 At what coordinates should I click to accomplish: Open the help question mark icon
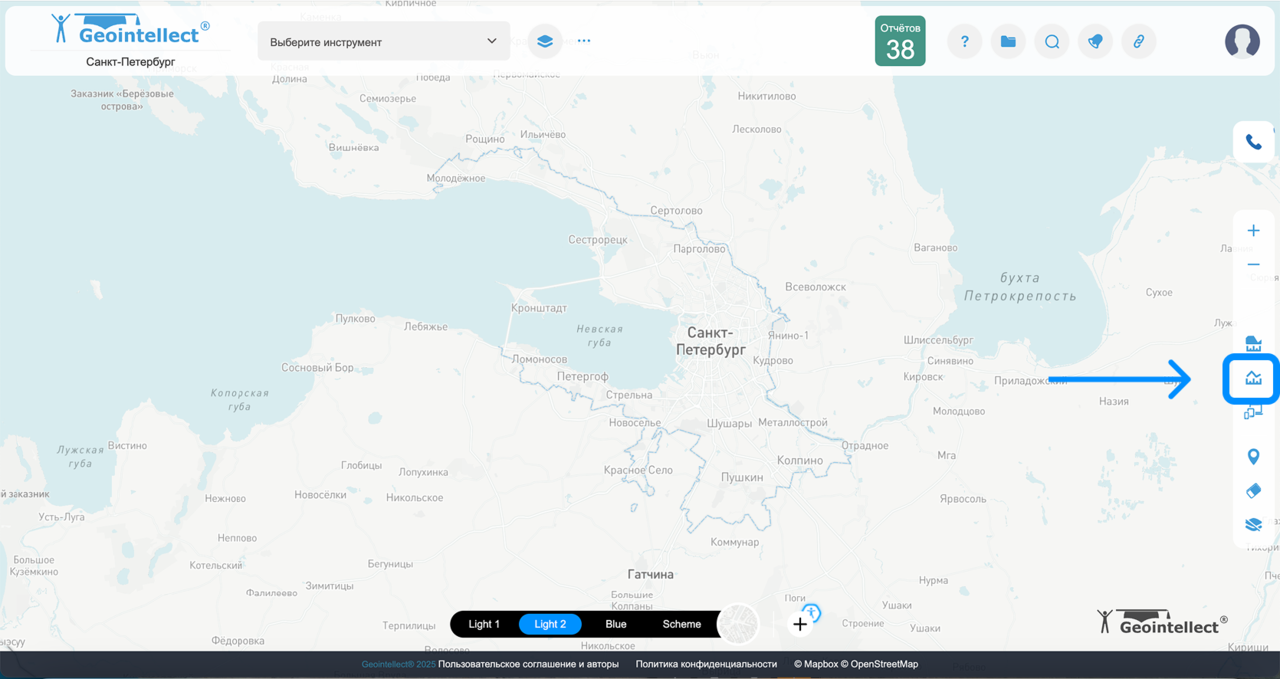pyautogui.click(x=964, y=42)
